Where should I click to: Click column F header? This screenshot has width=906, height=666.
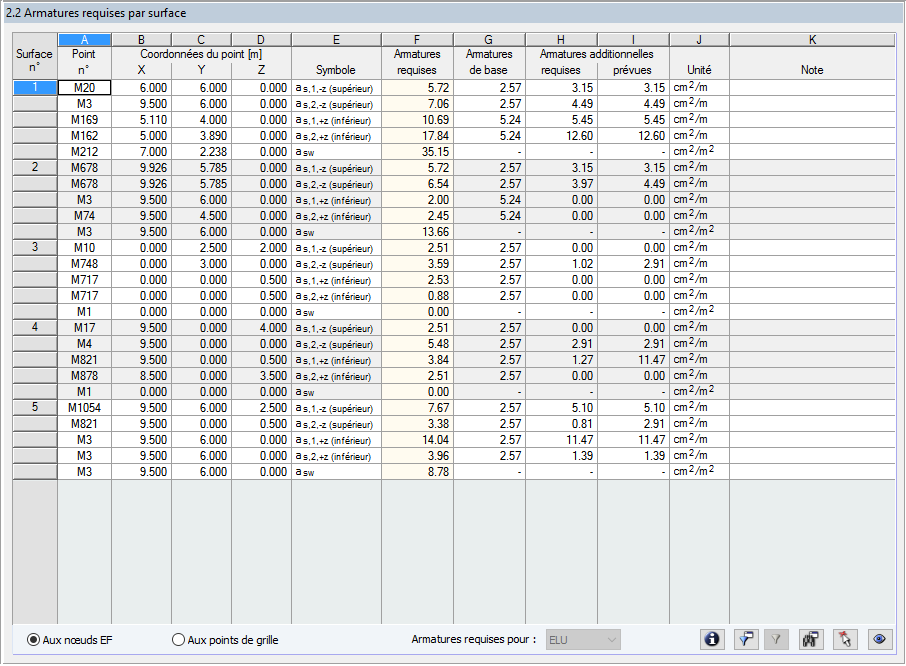[x=417, y=40]
